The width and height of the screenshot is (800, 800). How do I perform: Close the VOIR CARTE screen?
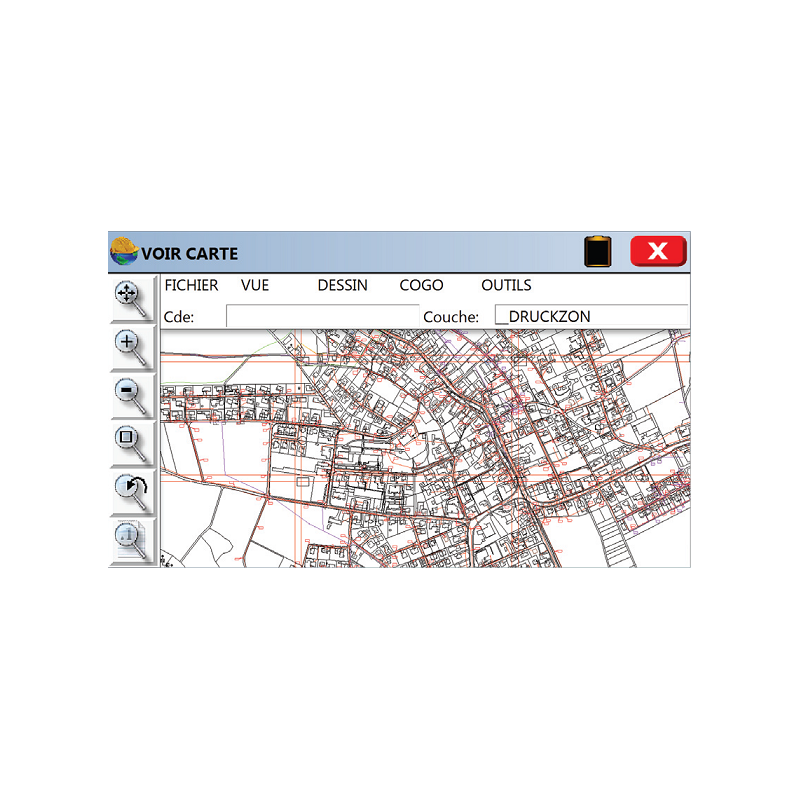[658, 251]
